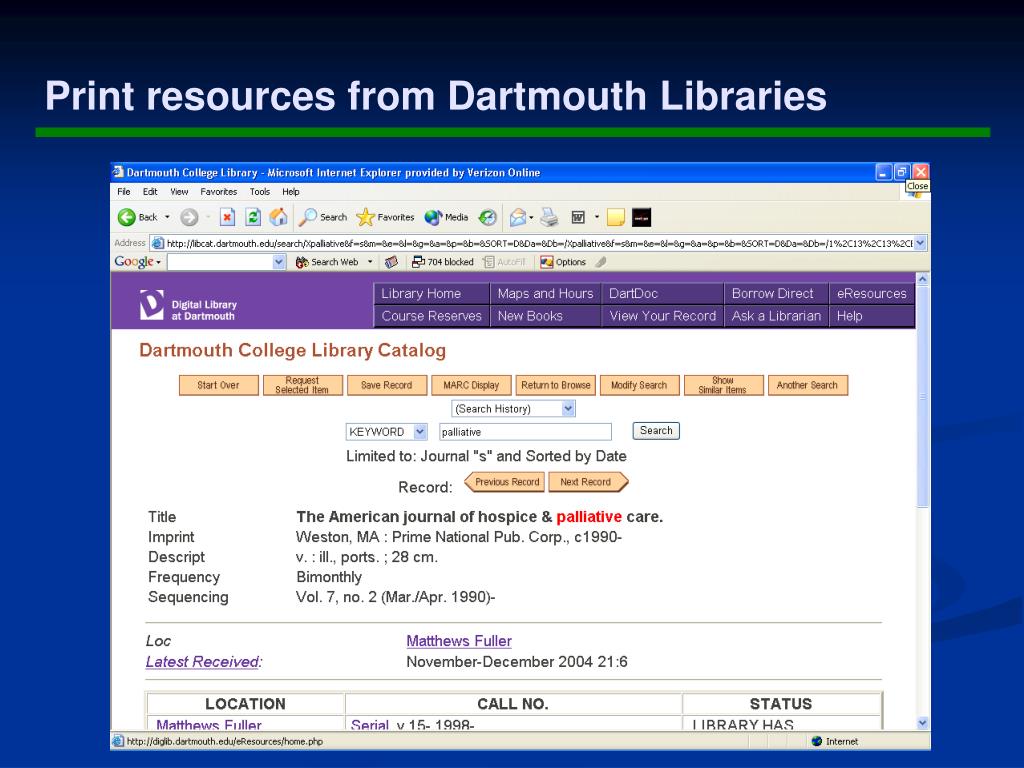
Task: Click the Save Record button
Action: pos(387,385)
